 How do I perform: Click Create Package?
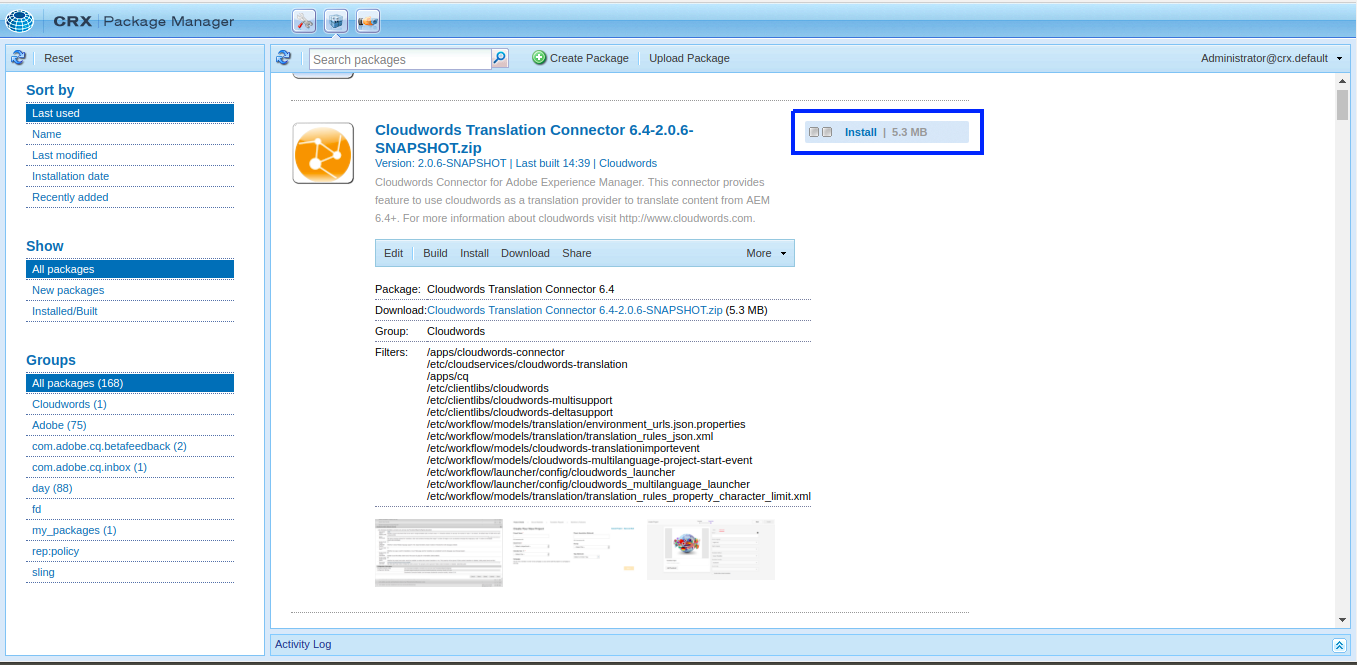(x=580, y=58)
